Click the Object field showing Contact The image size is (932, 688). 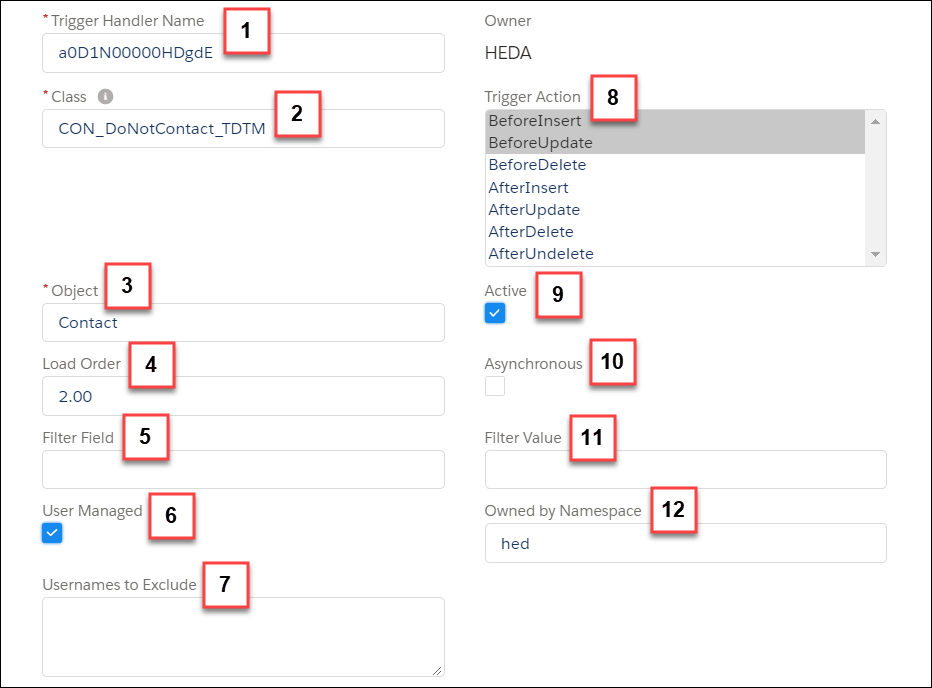[243, 322]
